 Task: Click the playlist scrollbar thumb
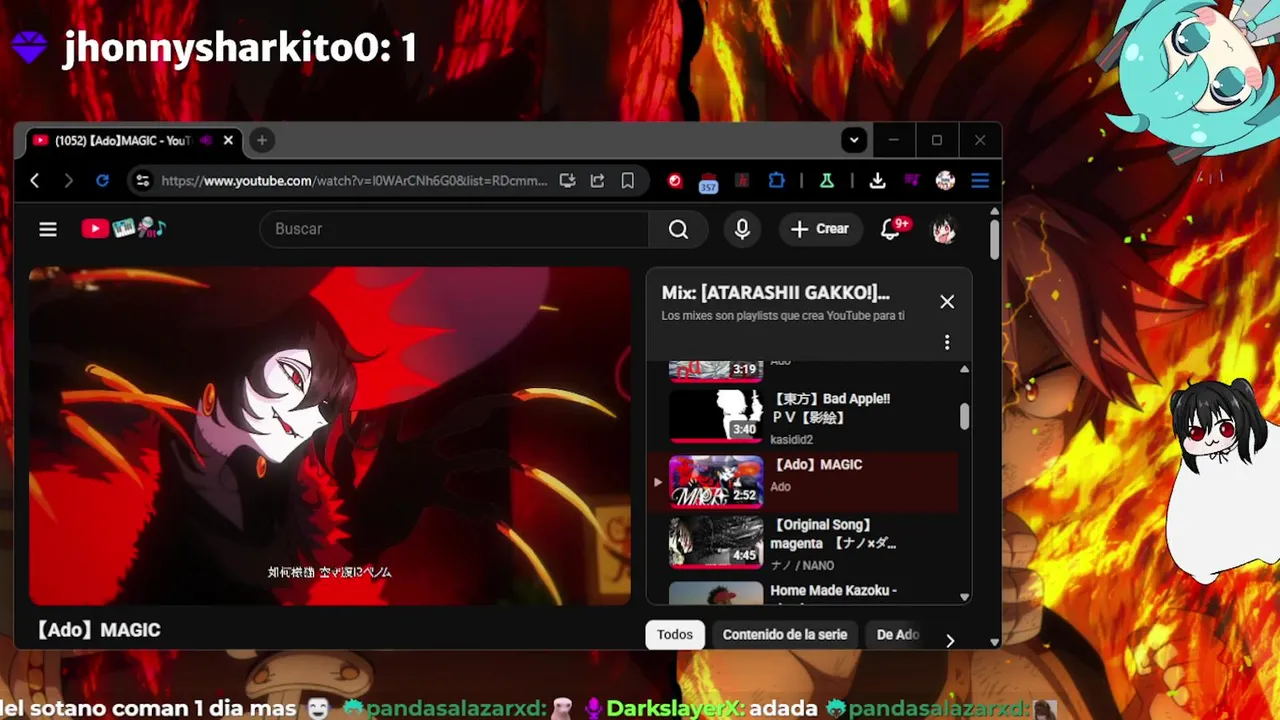pos(964,416)
